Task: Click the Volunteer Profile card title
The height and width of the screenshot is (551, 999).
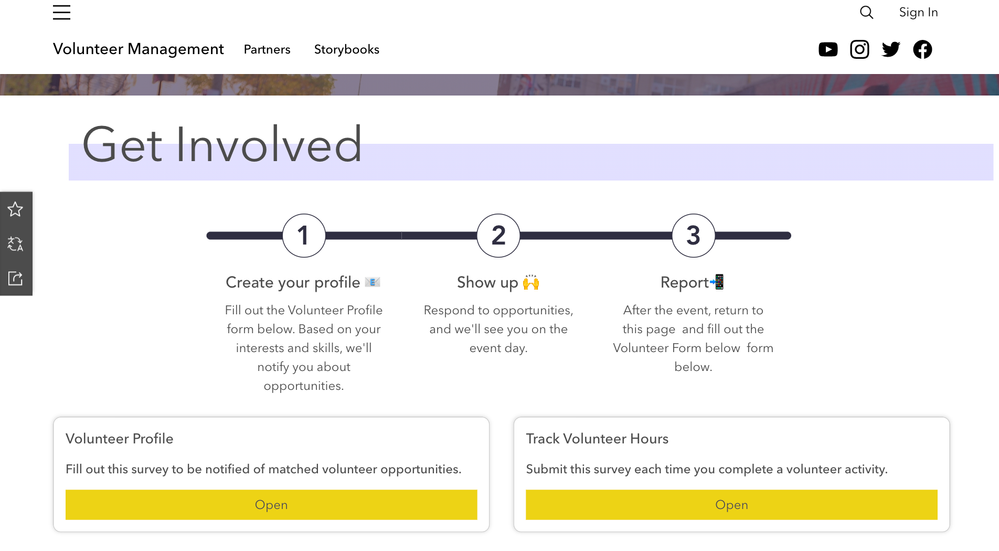Action: tap(119, 439)
